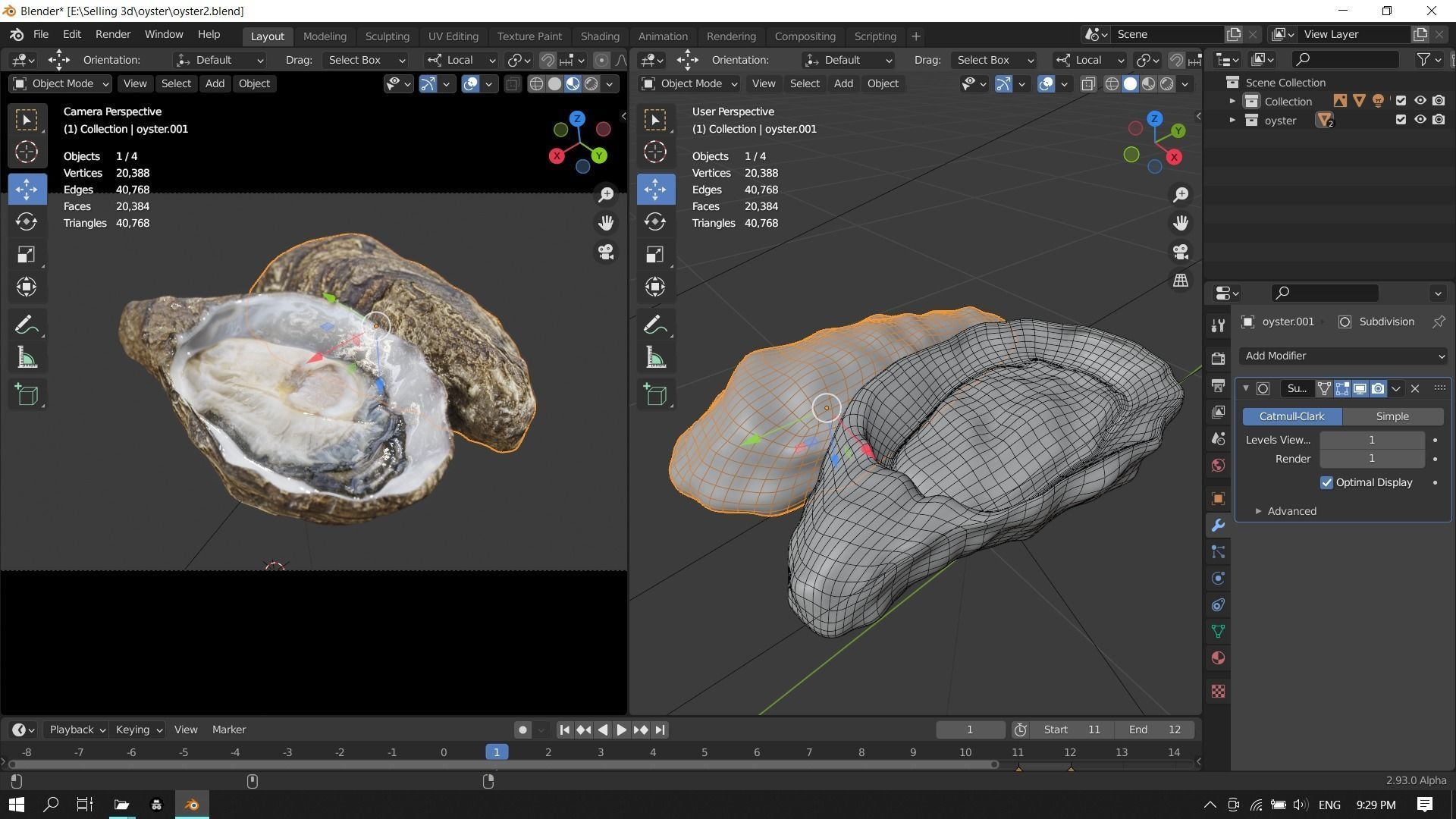Adjust the Levels Viewport value field
The image size is (1456, 819).
pos(1371,440)
